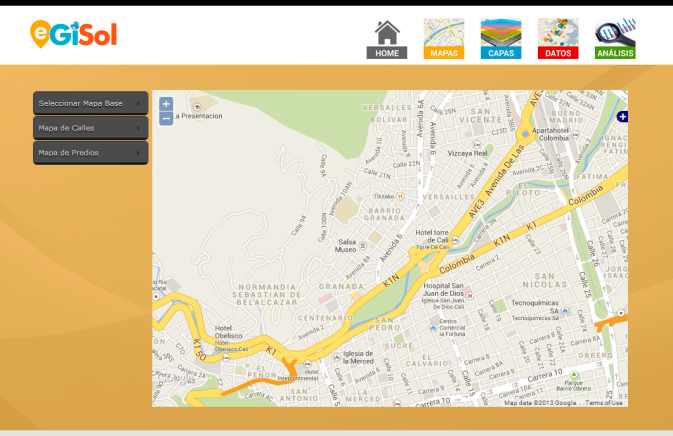This screenshot has width=673, height=436.
Task: Click the Hotel torre de Cali marker
Action: point(455,239)
